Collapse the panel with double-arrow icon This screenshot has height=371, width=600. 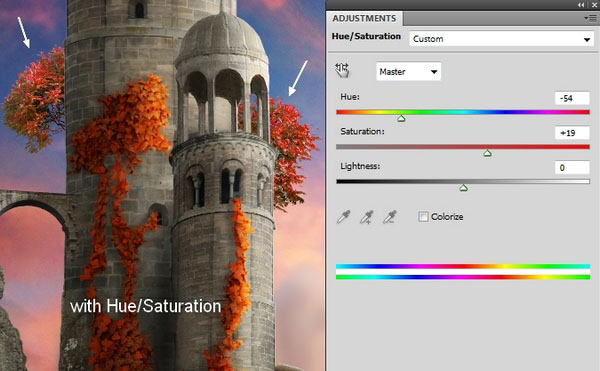581,5
